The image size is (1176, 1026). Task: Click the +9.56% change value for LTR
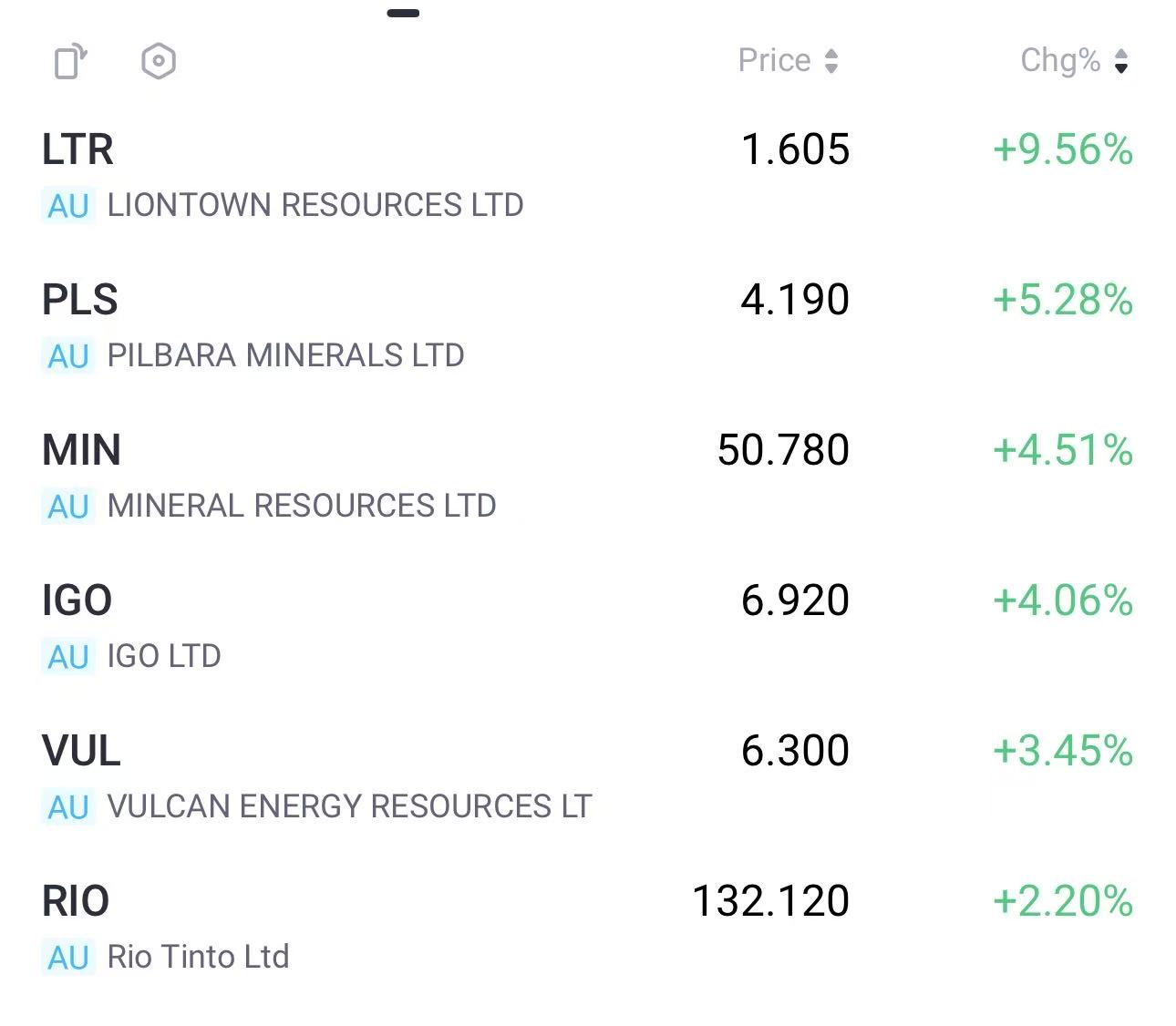[x=1062, y=149]
